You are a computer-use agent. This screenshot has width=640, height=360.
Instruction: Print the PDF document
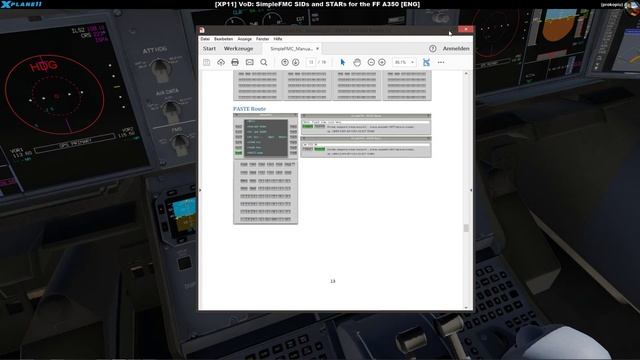click(235, 62)
